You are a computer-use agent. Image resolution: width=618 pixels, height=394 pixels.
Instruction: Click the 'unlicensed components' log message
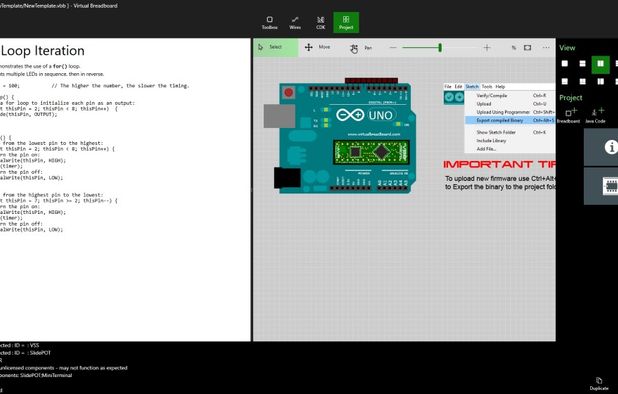pos(64,368)
